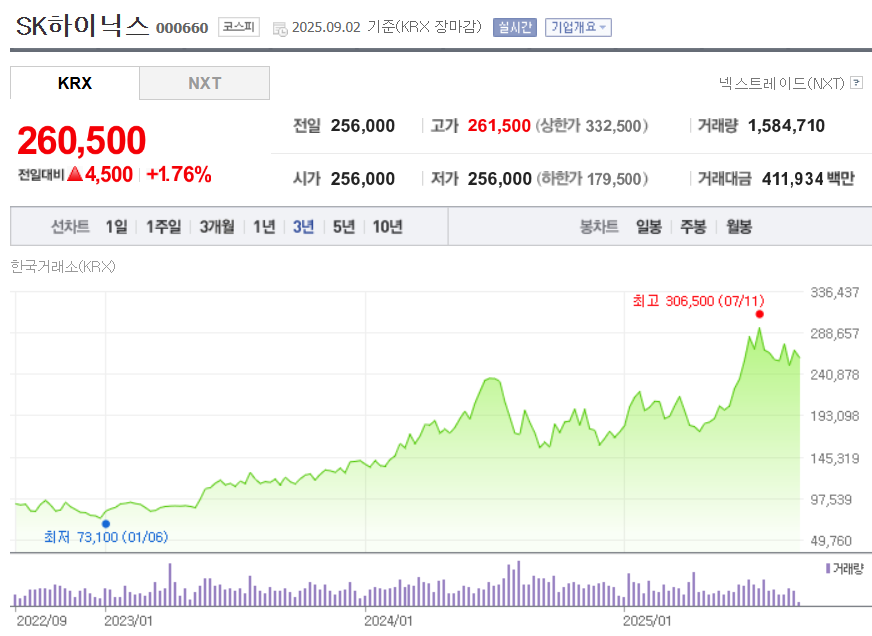
Task: Switch to the KRX tab
Action: tap(75, 83)
